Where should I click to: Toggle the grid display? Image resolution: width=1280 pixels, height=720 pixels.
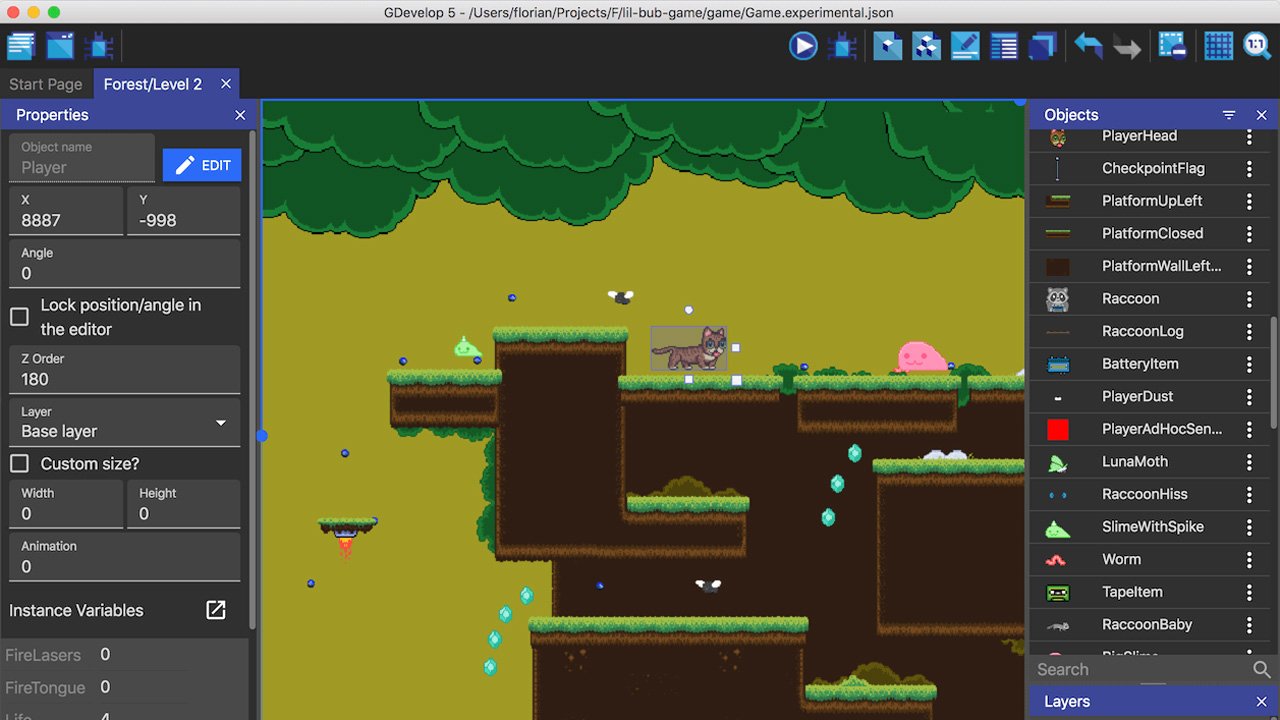pos(1218,45)
